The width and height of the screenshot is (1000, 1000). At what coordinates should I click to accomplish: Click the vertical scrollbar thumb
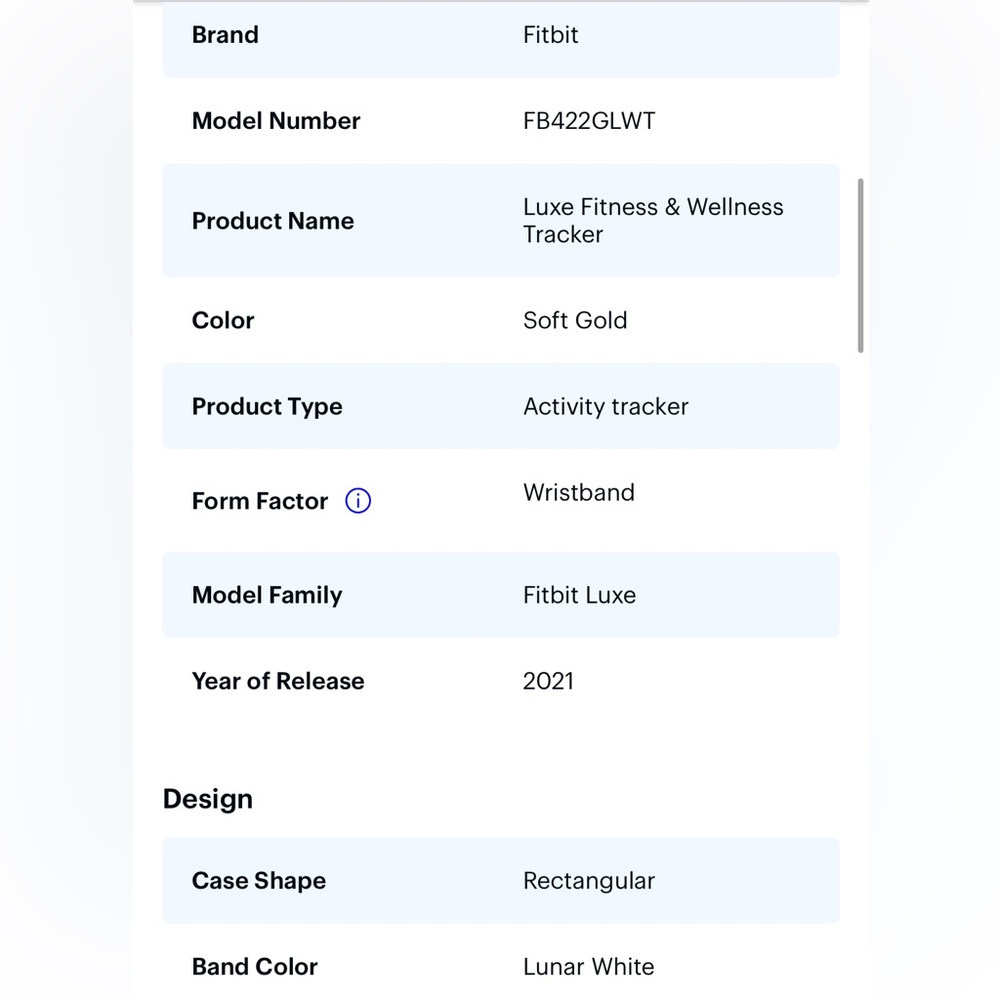click(860, 265)
